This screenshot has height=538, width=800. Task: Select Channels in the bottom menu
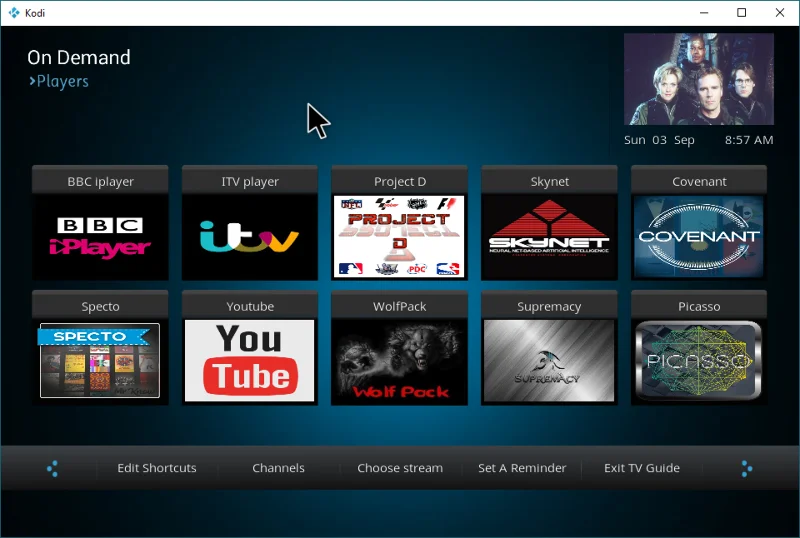point(278,468)
